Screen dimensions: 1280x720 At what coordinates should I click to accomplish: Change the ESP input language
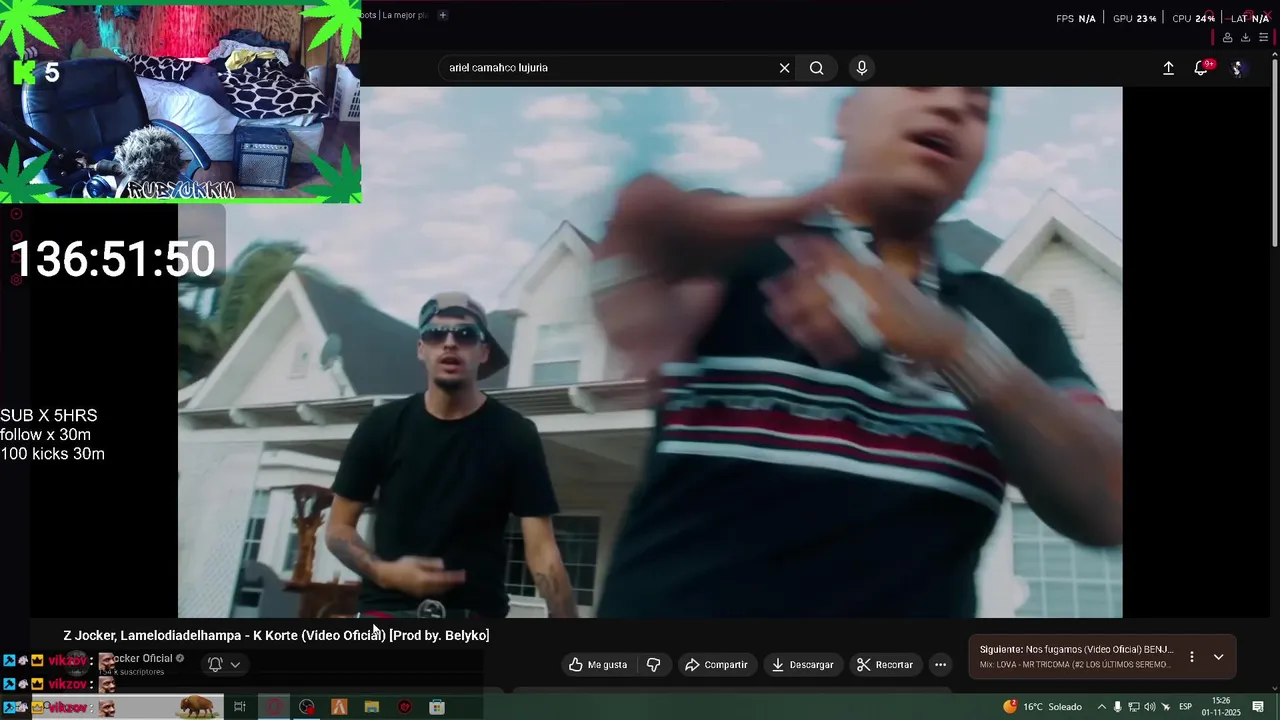click(1186, 707)
